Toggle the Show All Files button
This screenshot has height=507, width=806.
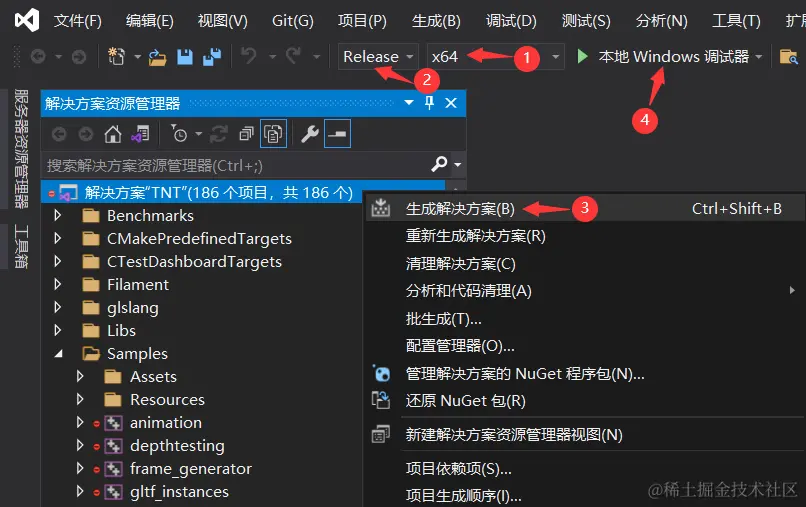click(x=273, y=134)
